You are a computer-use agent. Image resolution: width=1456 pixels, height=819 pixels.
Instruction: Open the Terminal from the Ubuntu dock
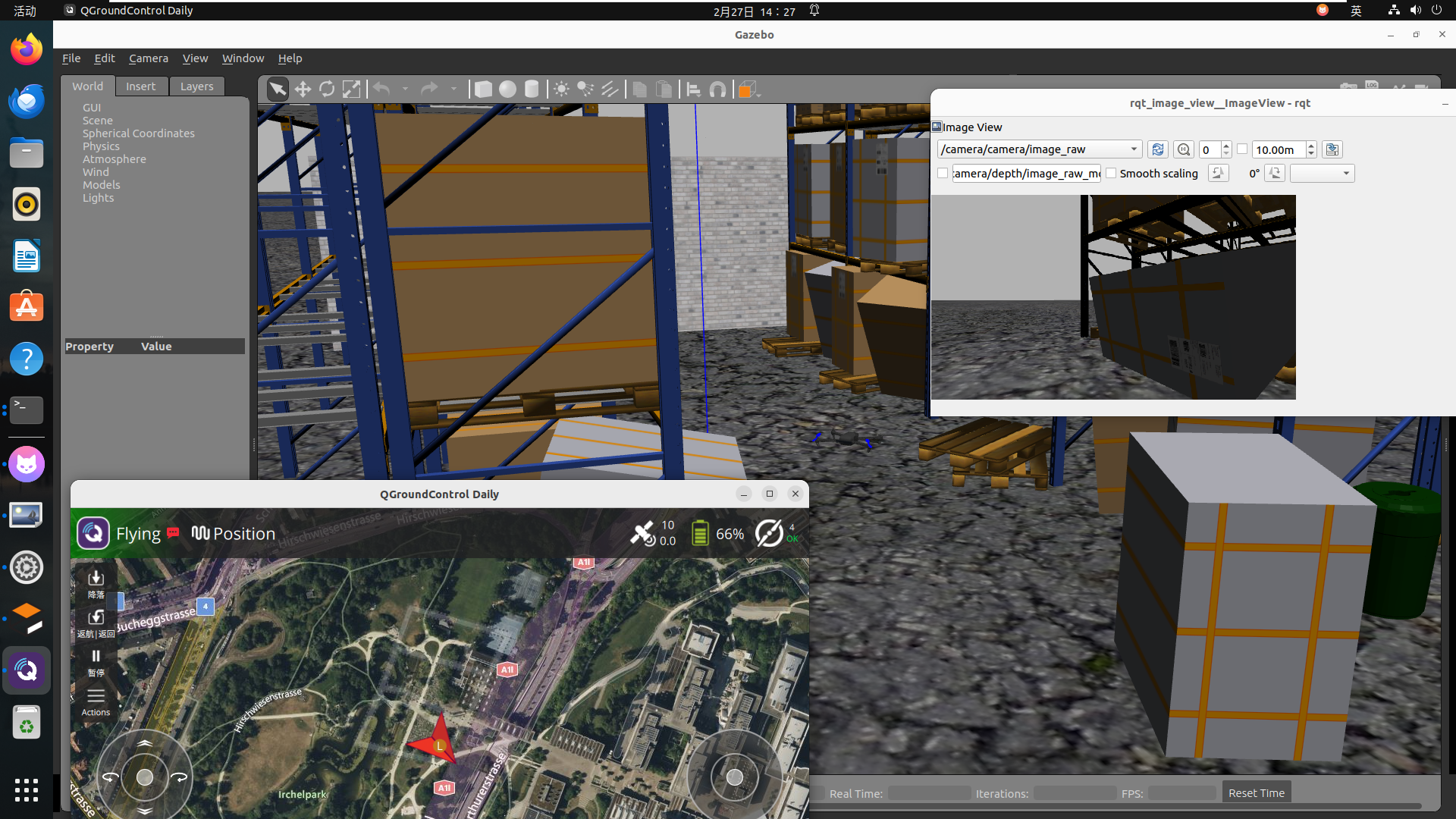[27, 410]
